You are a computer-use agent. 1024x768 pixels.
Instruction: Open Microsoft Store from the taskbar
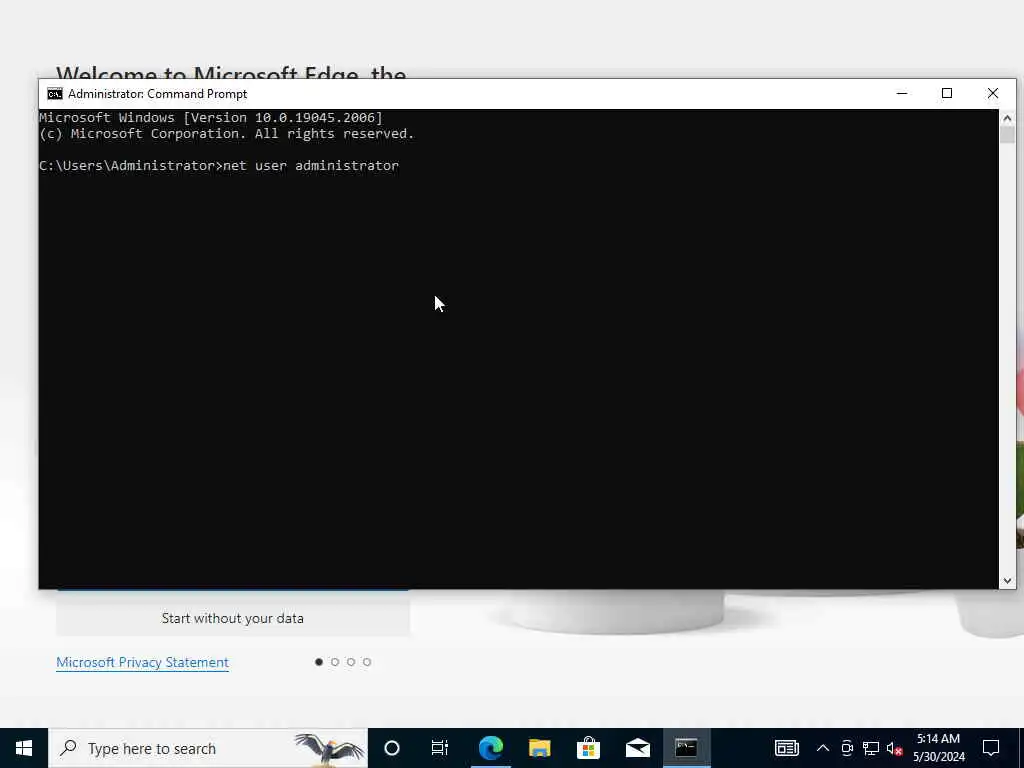tap(588, 748)
